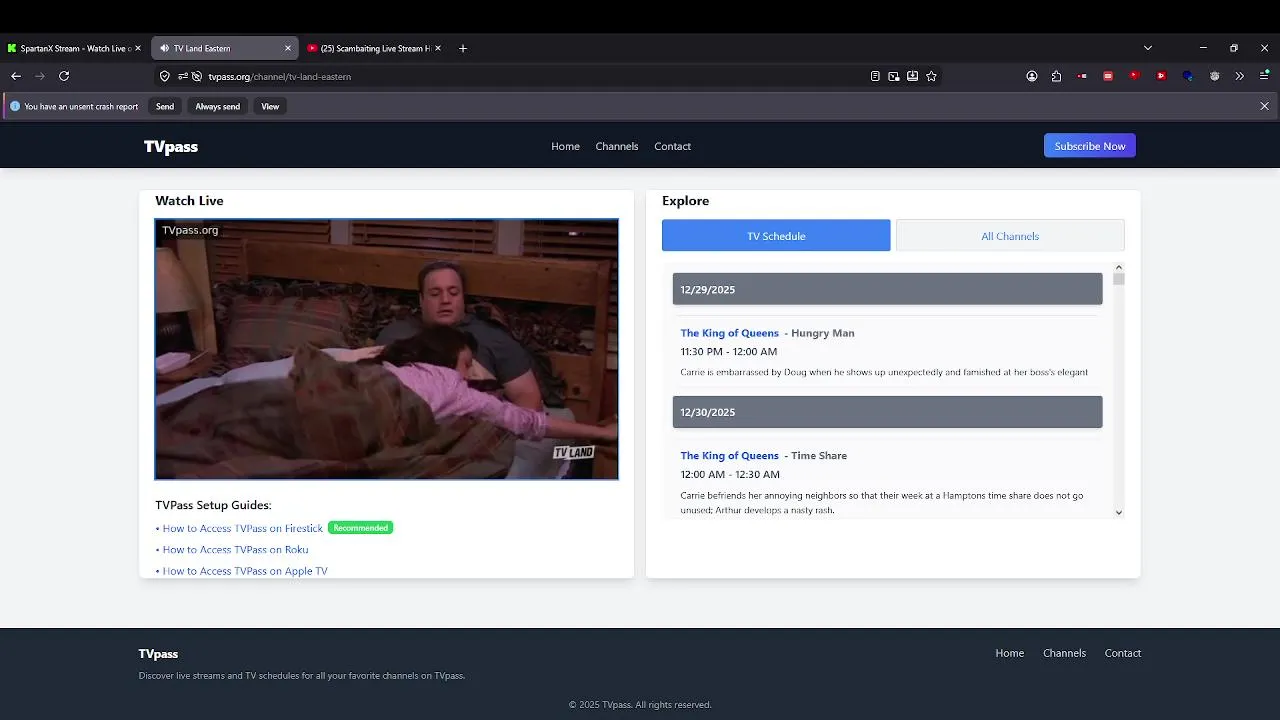1280x720 pixels.
Task: Click the TVpass logo in the header
Action: tap(171, 146)
